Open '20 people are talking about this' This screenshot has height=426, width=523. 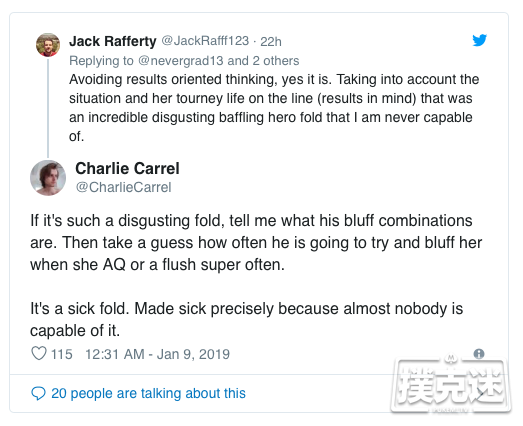148,393
